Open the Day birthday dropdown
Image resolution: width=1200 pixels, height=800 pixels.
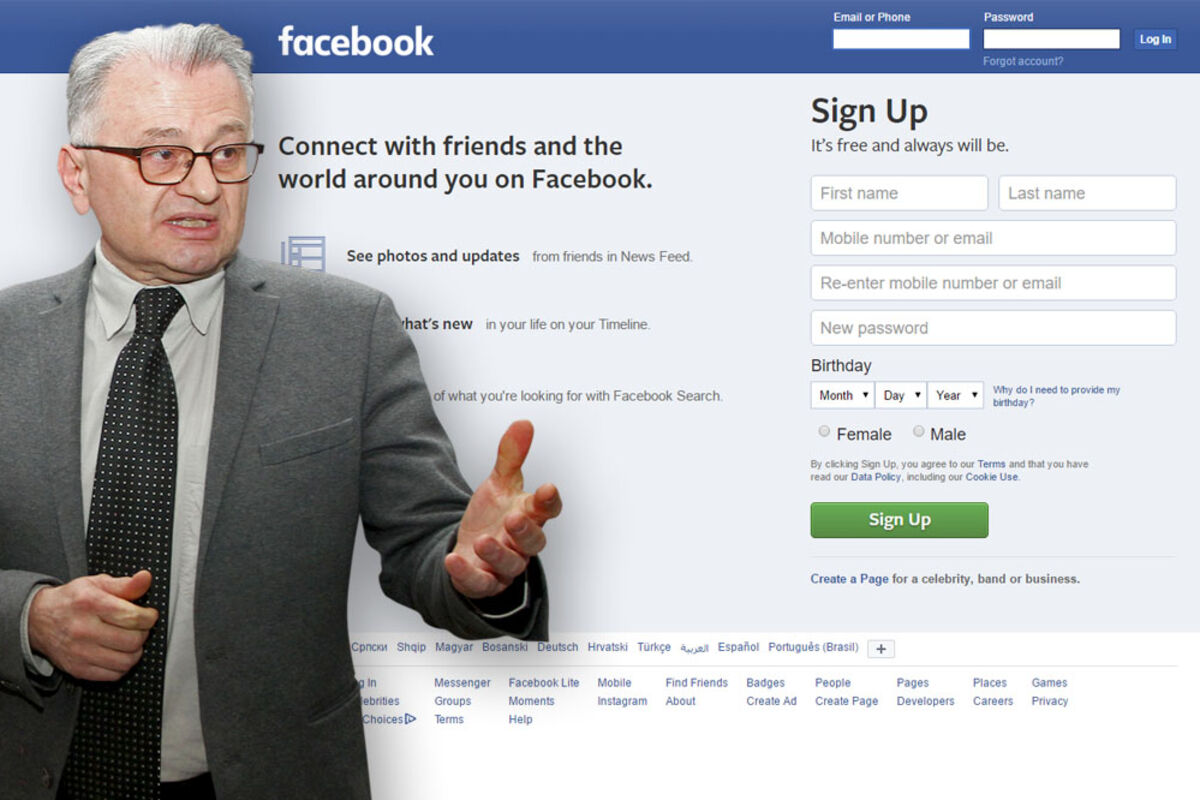(x=901, y=395)
